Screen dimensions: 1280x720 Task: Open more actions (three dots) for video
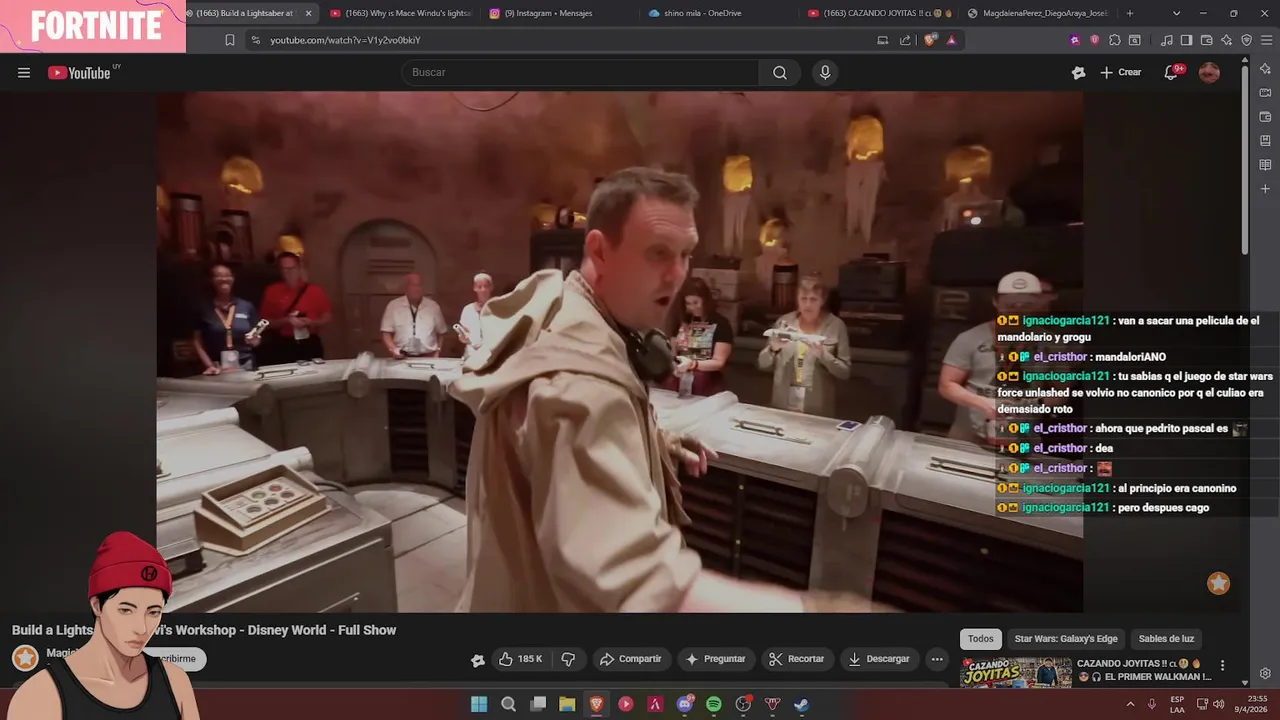coord(937,659)
